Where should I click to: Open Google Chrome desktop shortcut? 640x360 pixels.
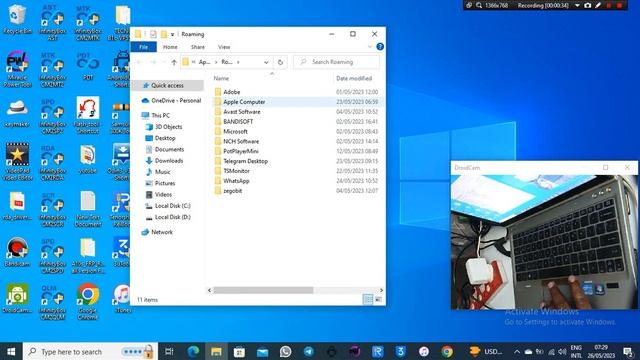(x=87, y=301)
